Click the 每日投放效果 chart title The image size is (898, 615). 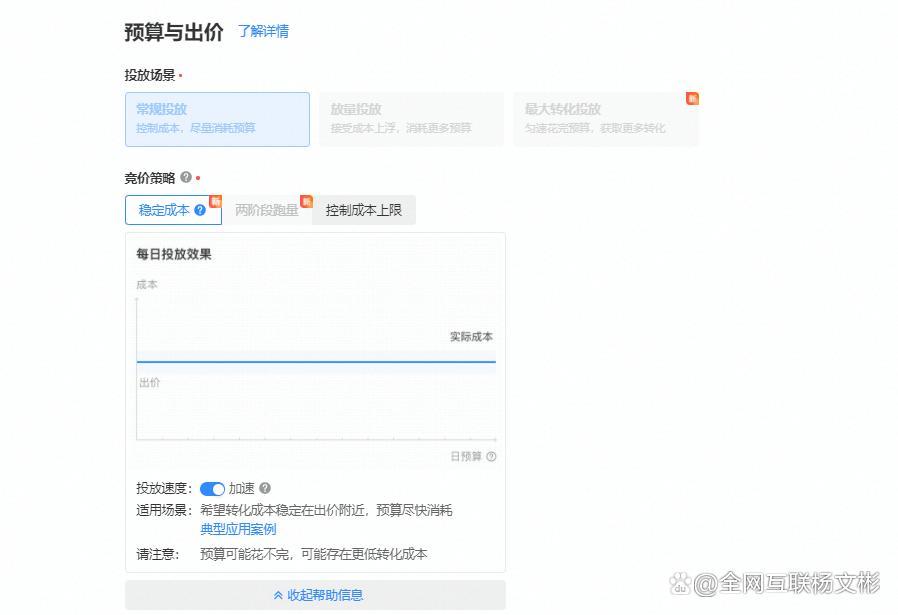[174, 254]
